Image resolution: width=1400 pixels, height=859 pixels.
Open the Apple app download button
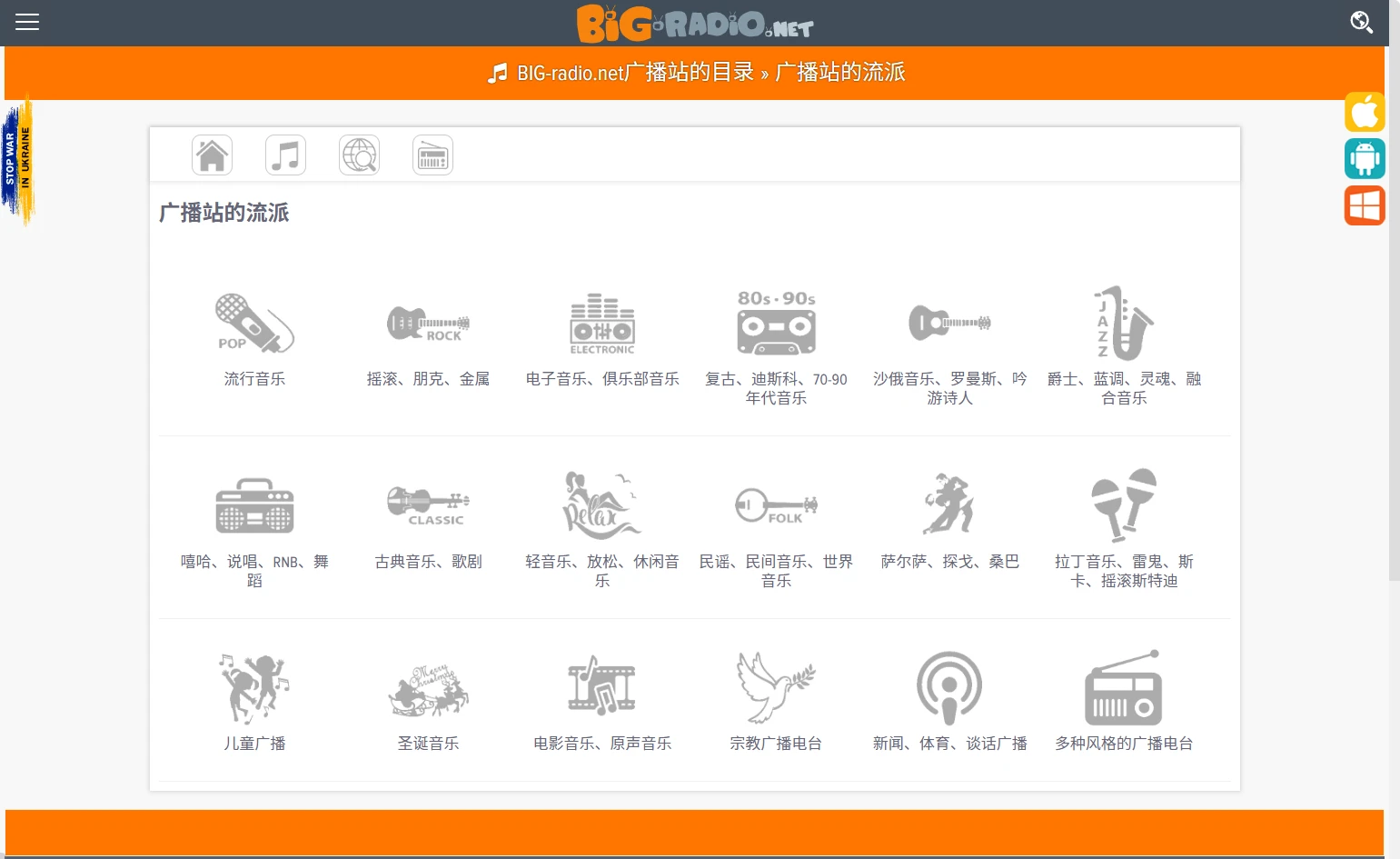[1365, 113]
